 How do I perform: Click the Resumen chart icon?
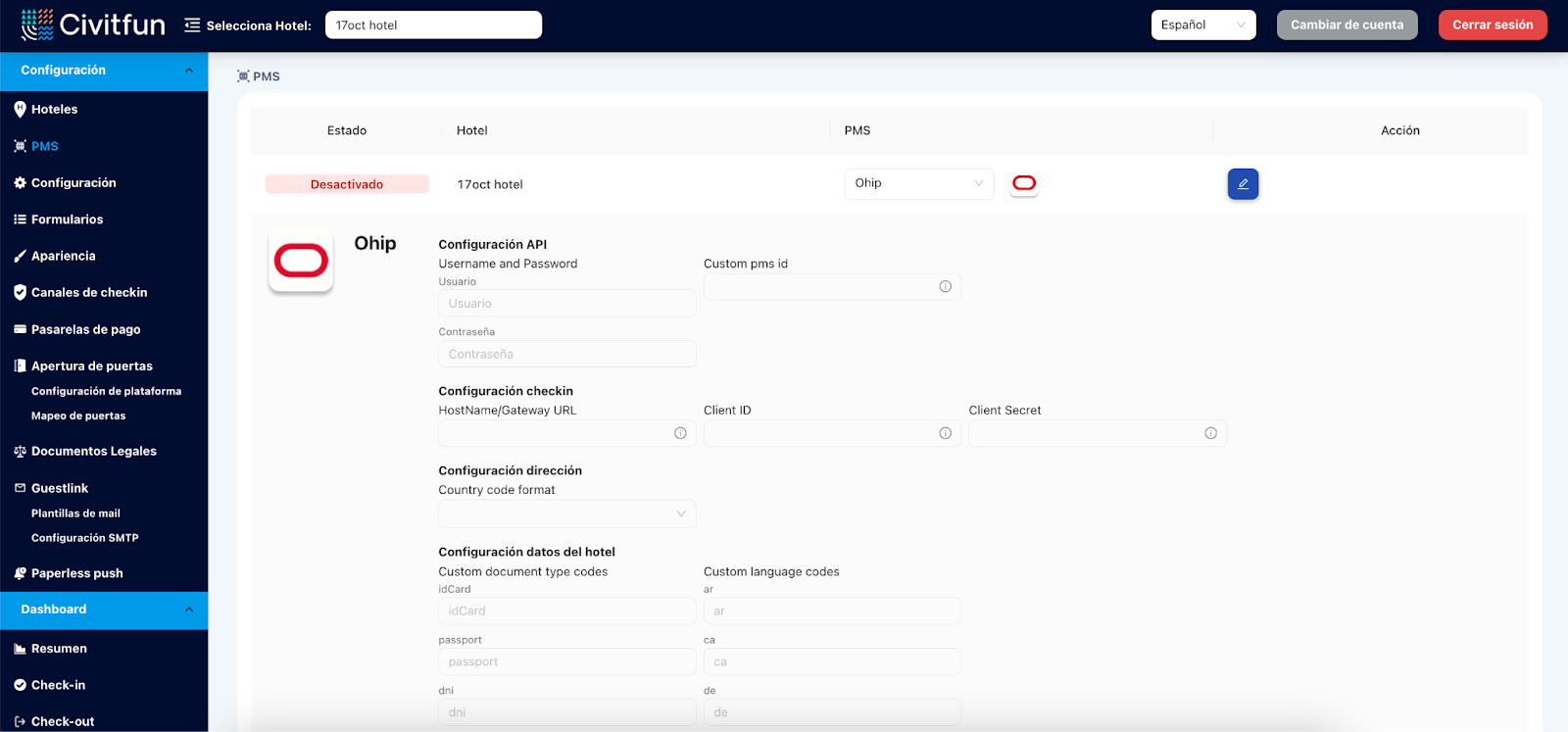[20, 649]
